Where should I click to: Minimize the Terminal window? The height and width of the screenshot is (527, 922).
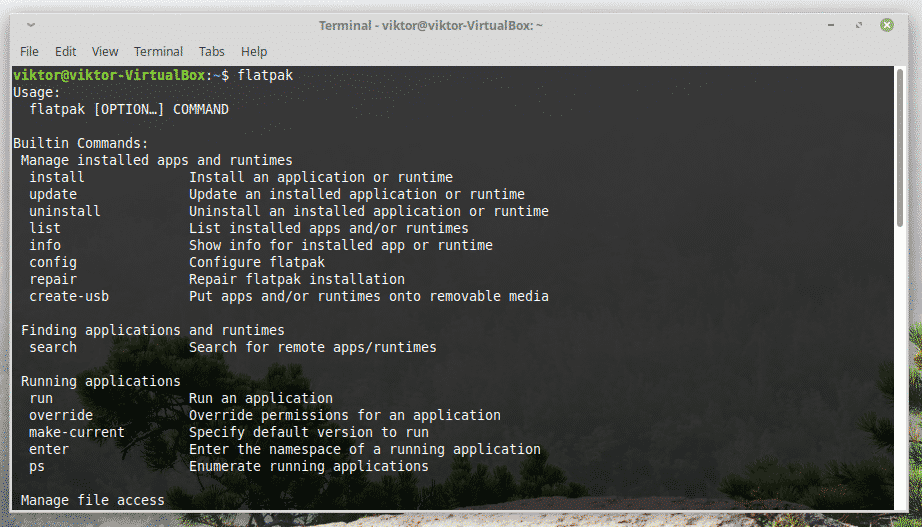[831, 25]
